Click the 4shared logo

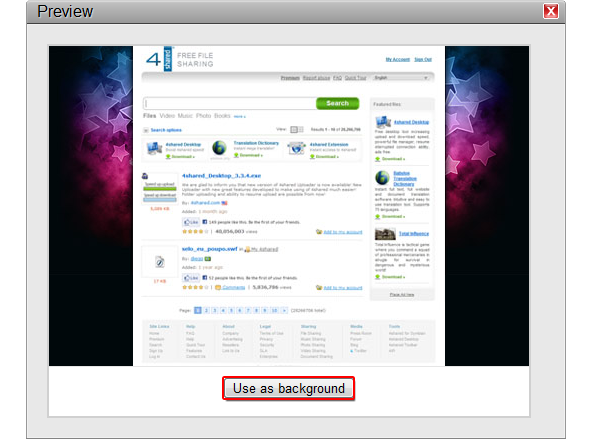(159, 59)
